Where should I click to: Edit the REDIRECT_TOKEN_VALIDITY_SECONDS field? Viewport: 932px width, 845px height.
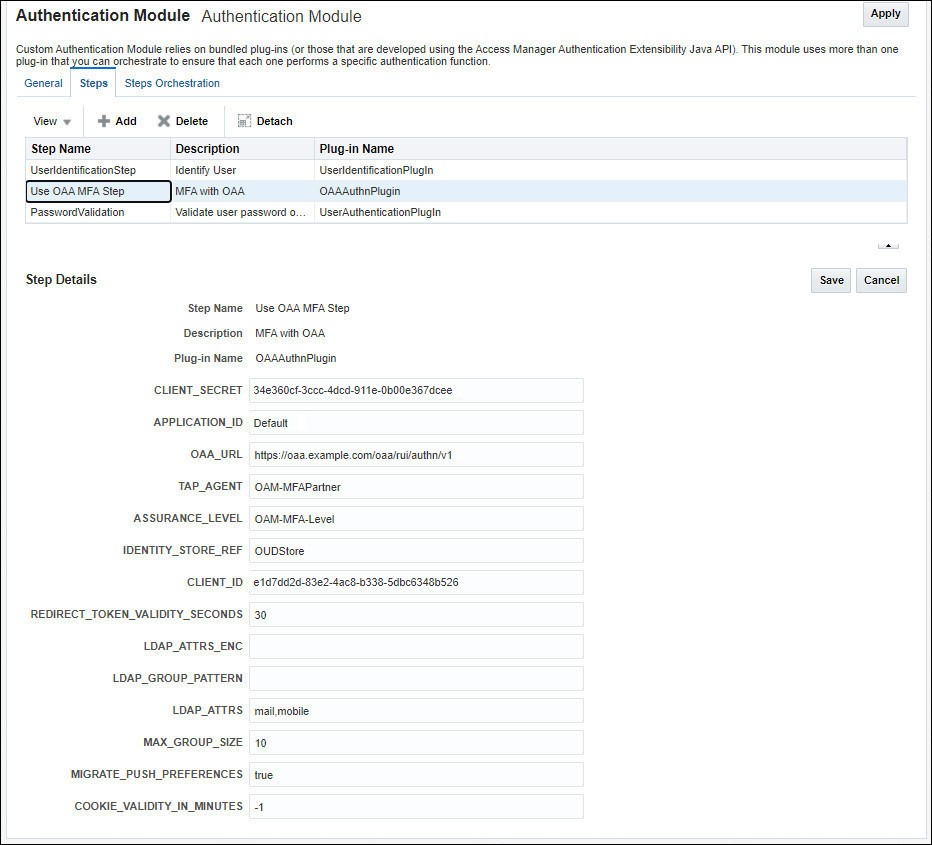[416, 614]
